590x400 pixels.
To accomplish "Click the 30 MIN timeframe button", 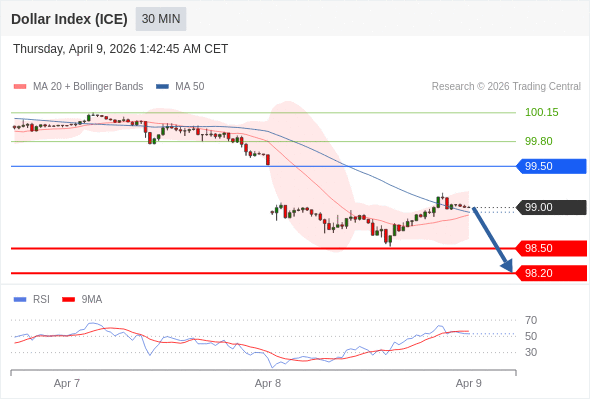I will click(161, 19).
